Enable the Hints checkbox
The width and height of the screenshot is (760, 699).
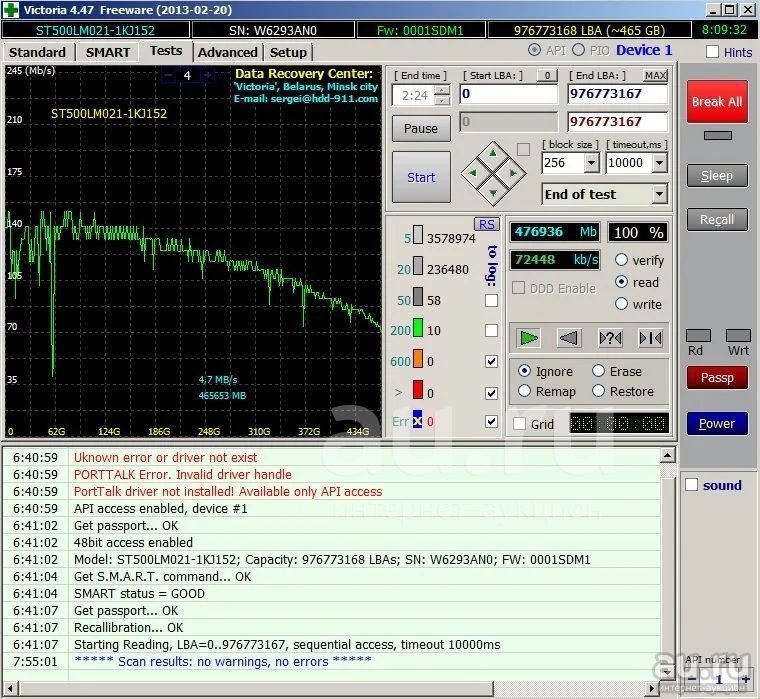[712, 51]
